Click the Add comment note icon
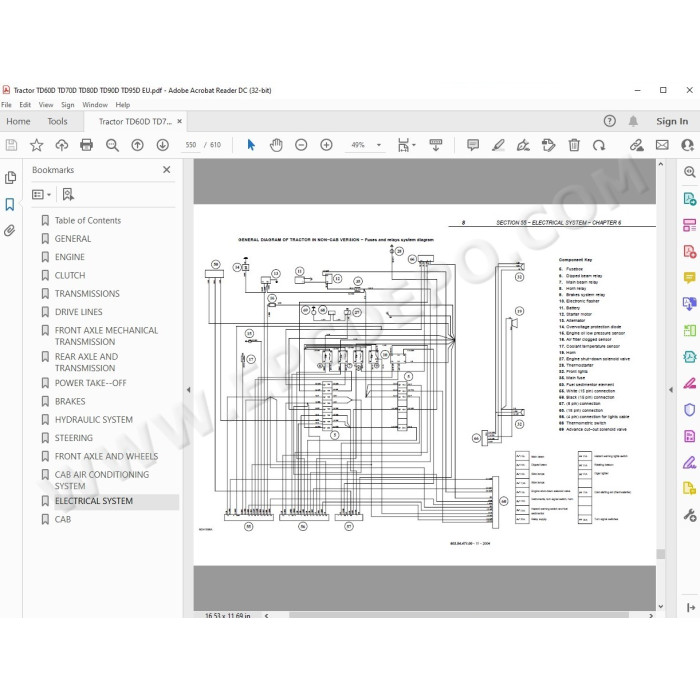The width and height of the screenshot is (700, 700). [x=473, y=145]
